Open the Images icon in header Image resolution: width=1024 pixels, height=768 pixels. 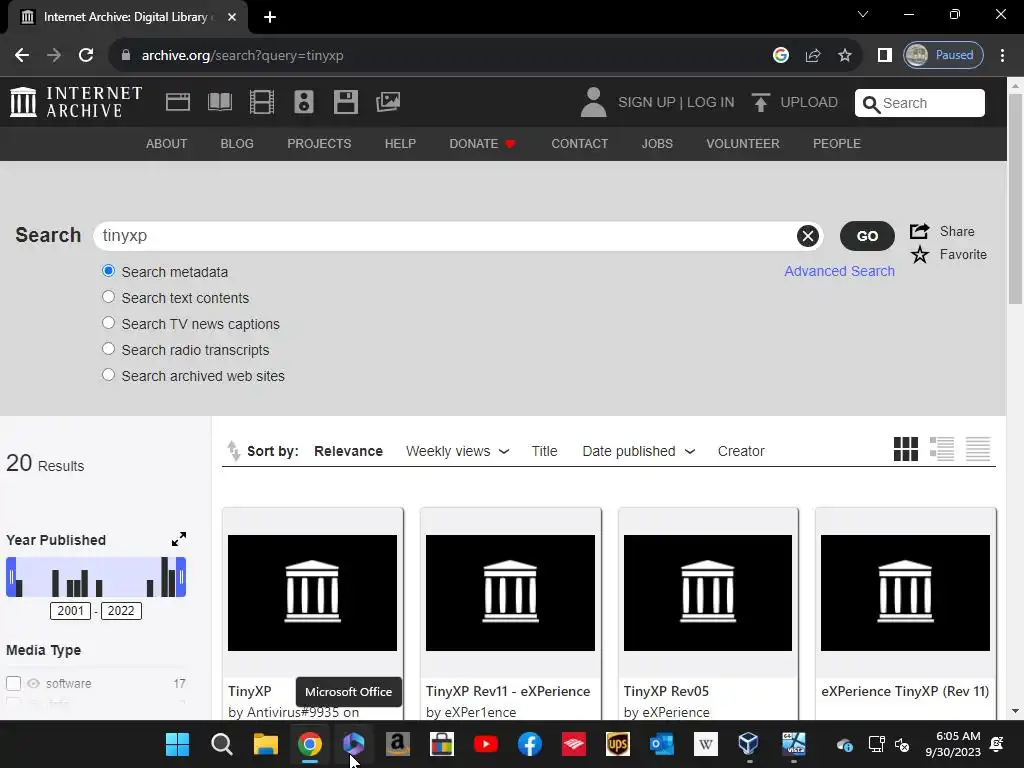[x=388, y=102]
